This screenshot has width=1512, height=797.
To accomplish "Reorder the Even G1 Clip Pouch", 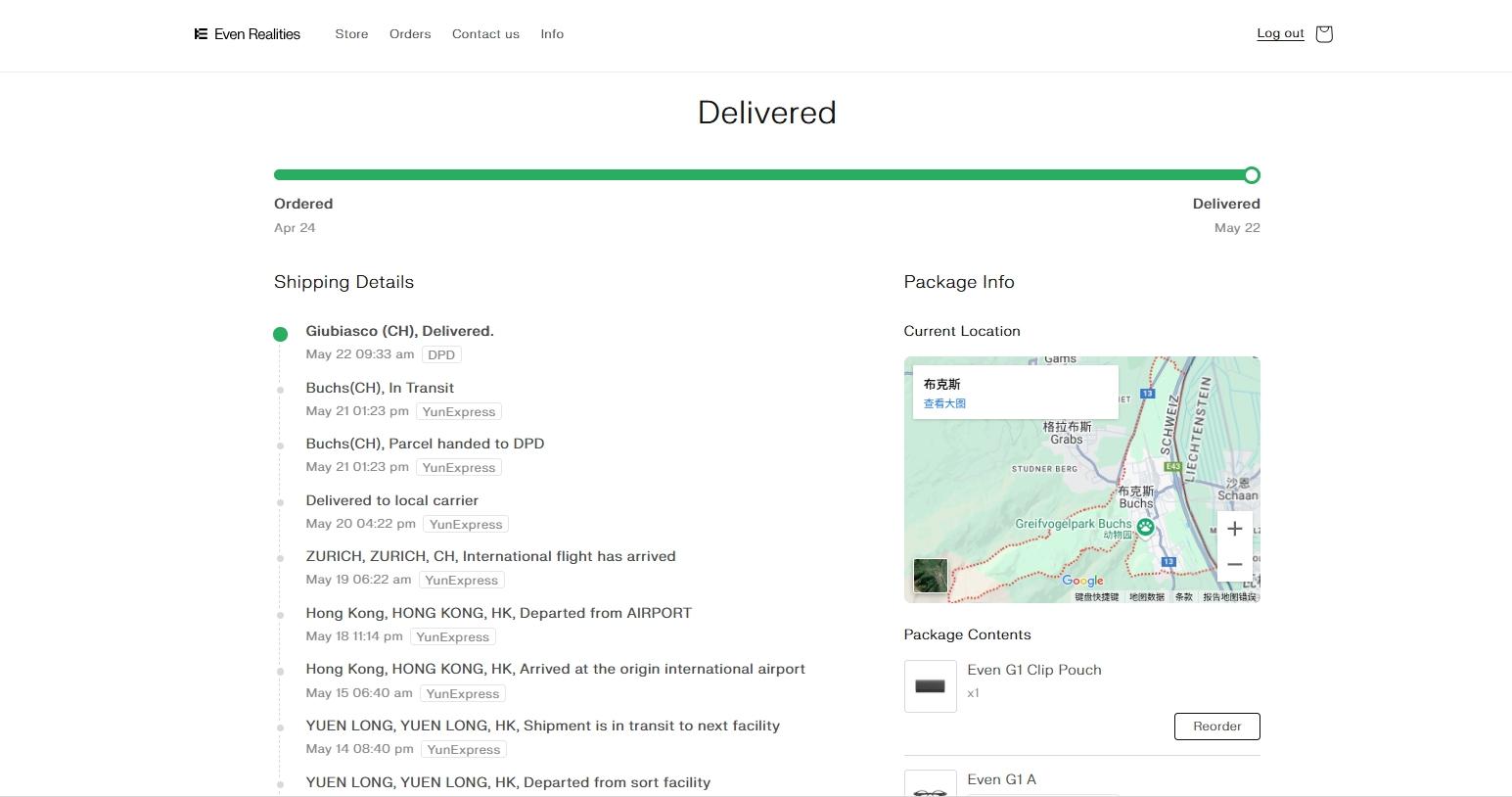I will click(1216, 727).
